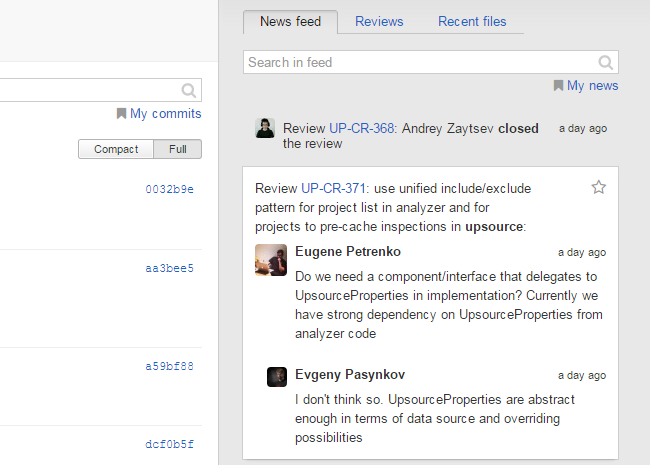Click Andrey Zaytsev's avatar on the UP-CR-368 review
Screen dimensions: 650x465
click(265, 128)
